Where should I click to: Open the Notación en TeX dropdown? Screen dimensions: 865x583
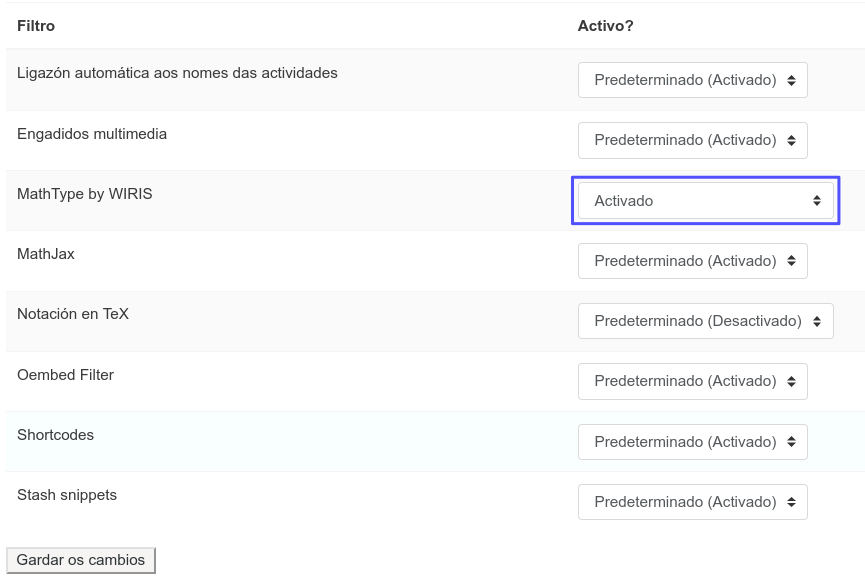click(705, 321)
